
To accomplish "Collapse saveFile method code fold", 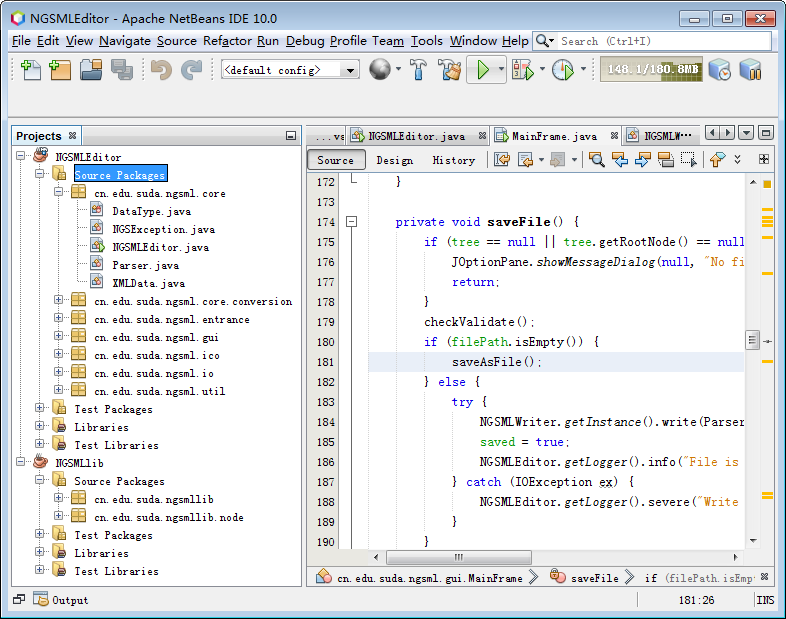I will [352, 221].
